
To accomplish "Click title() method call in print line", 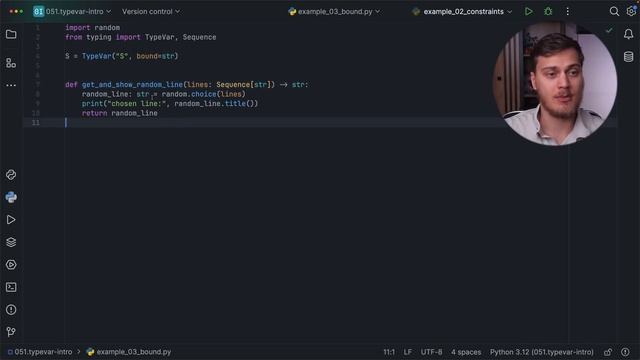I will (241, 104).
